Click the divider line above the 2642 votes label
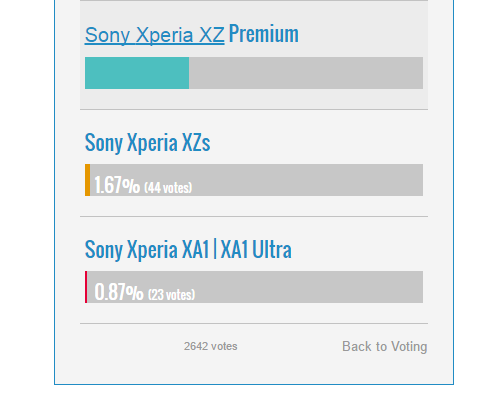Screen dimensions: 498x403 coord(254,323)
